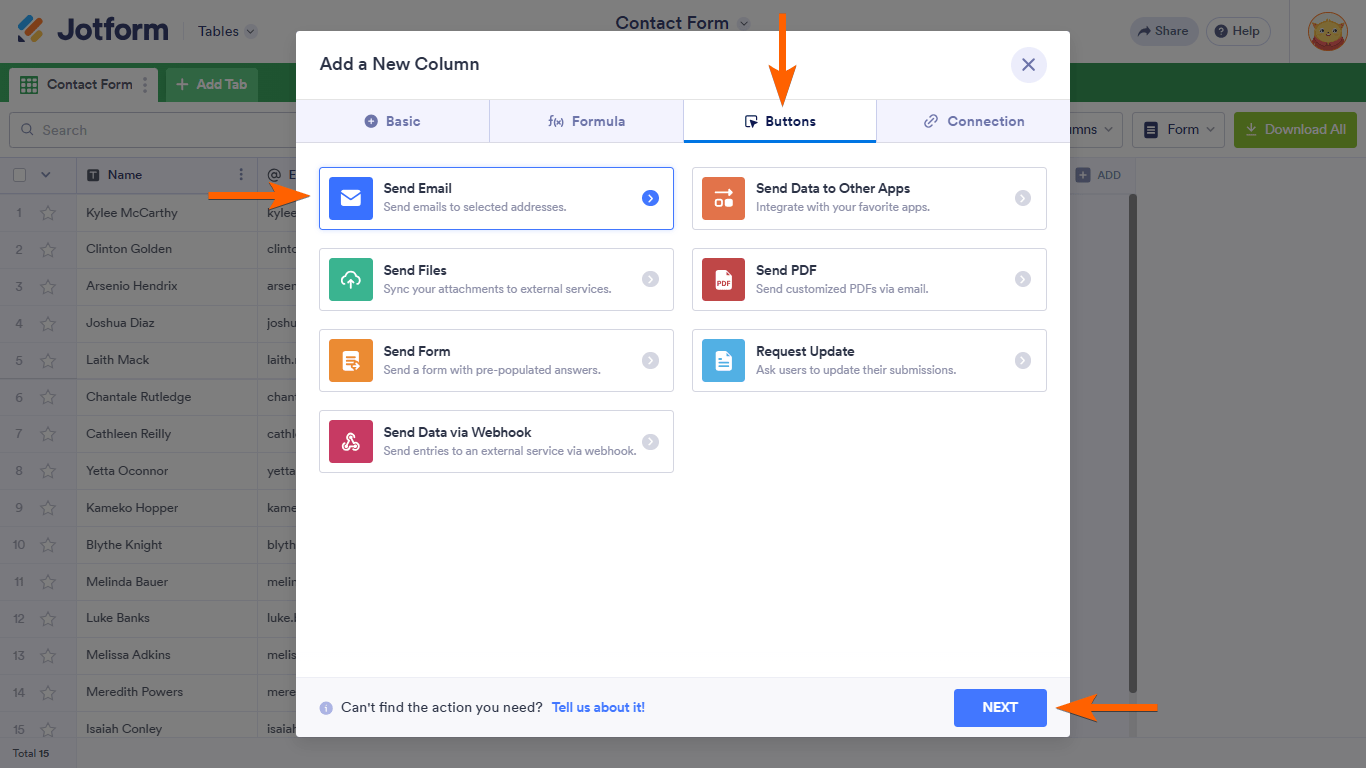The width and height of the screenshot is (1366, 768).
Task: Switch to the Connection tab
Action: (x=973, y=121)
